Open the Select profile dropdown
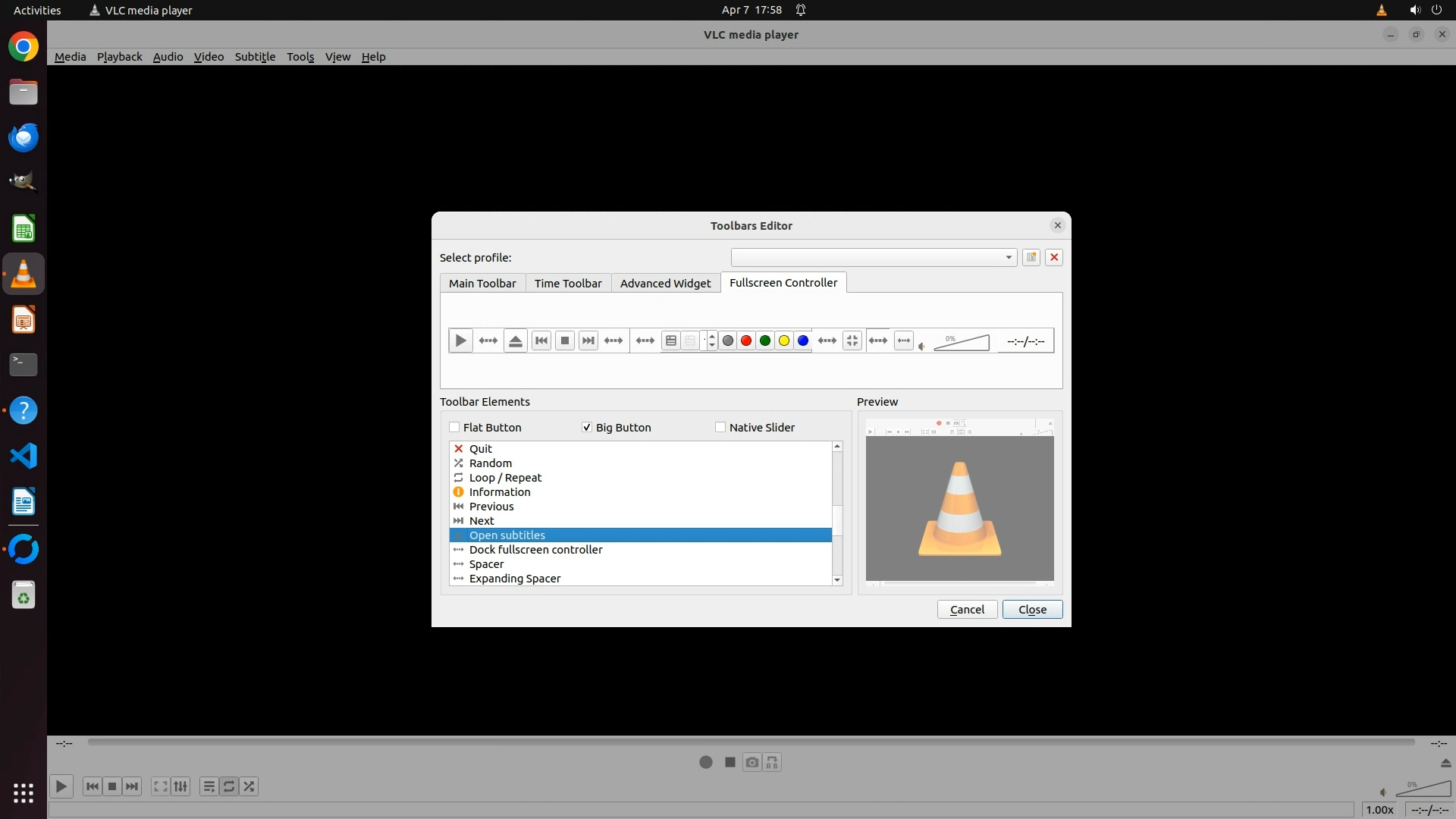Screen dimensions: 1456x819 pyautogui.click(x=874, y=257)
